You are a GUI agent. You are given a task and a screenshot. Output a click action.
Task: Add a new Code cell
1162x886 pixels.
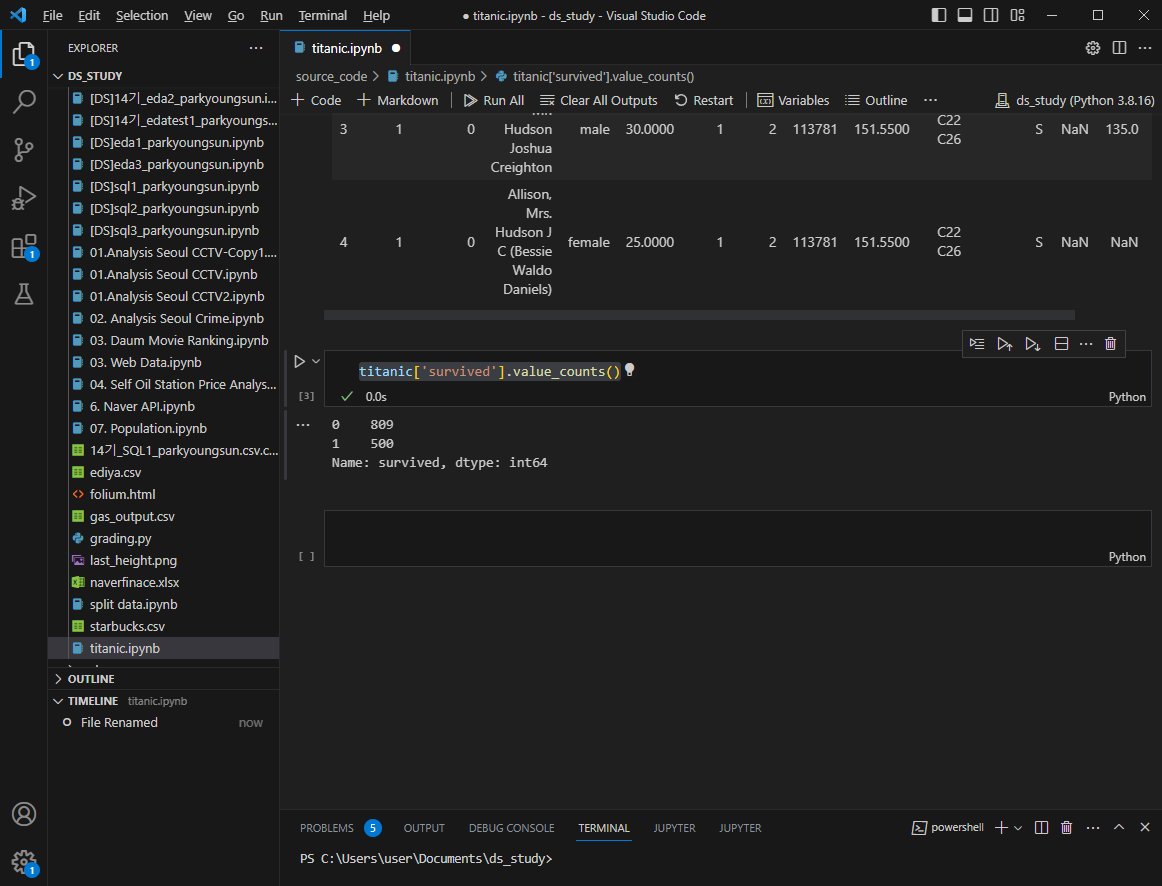tap(316, 100)
